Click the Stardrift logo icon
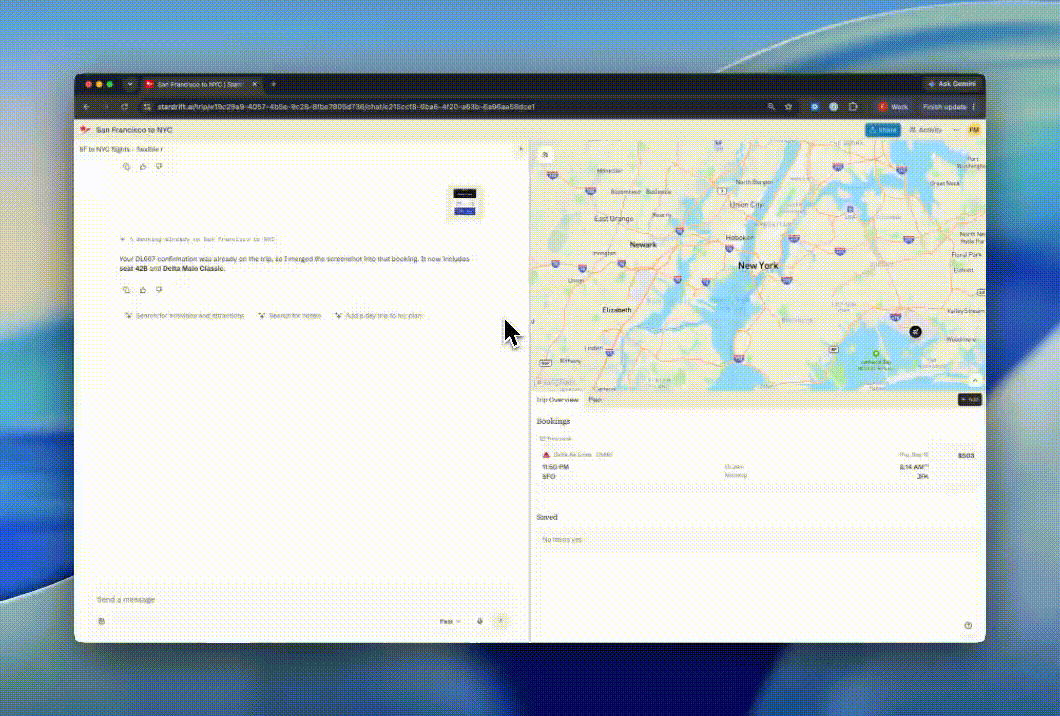Viewport: 1060px width, 716px height. pos(85,129)
